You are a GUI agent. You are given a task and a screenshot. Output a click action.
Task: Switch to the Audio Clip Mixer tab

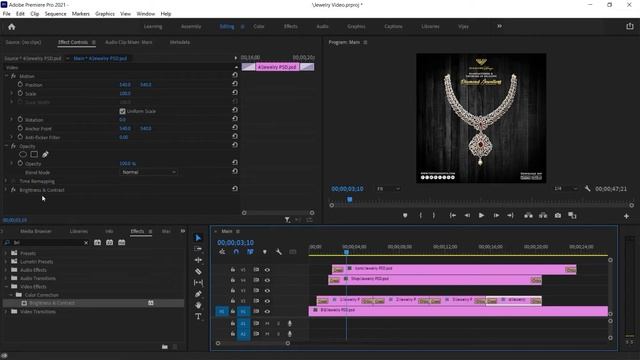[129, 42]
